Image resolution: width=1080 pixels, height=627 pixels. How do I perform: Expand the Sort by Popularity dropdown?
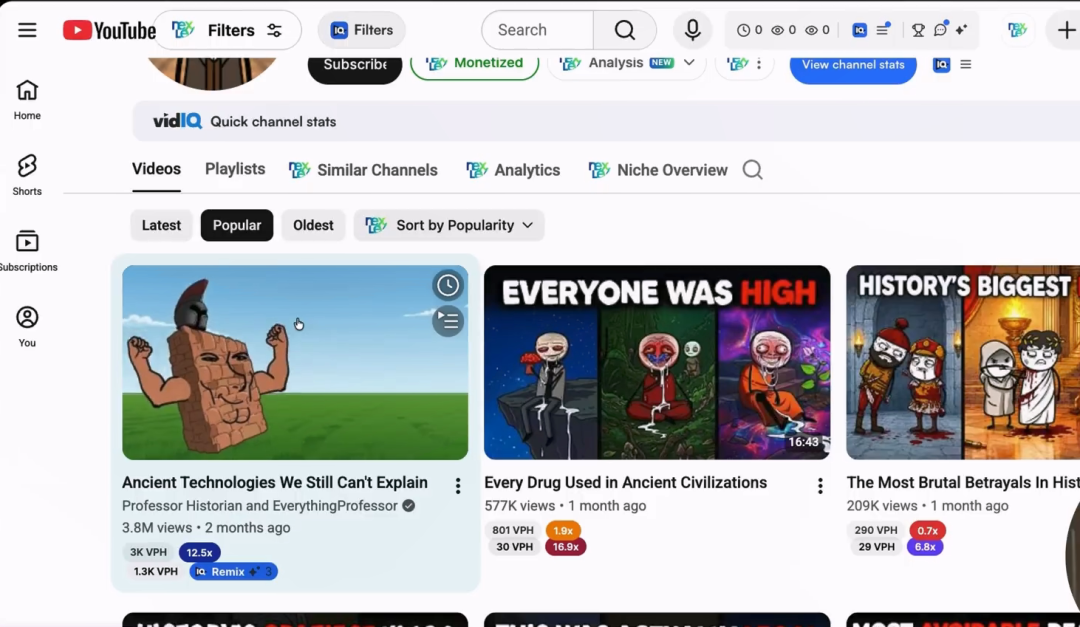point(449,225)
